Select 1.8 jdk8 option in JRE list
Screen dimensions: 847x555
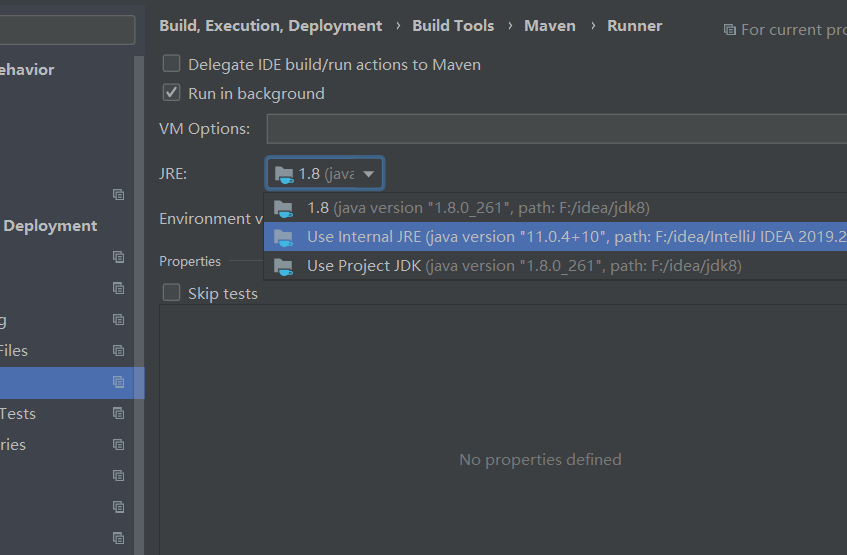(x=555, y=208)
